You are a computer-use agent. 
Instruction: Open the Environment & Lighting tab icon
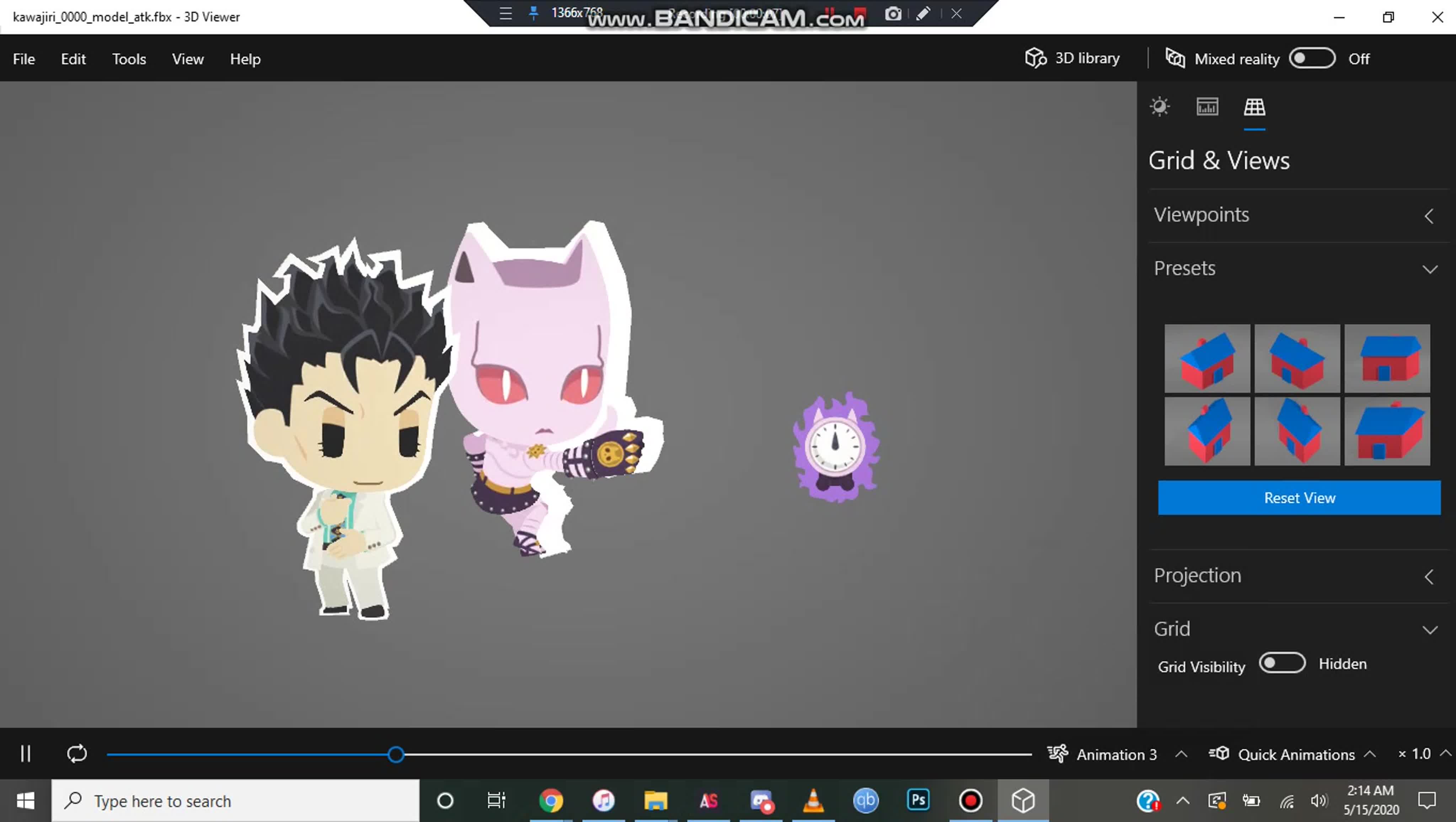tap(1159, 107)
